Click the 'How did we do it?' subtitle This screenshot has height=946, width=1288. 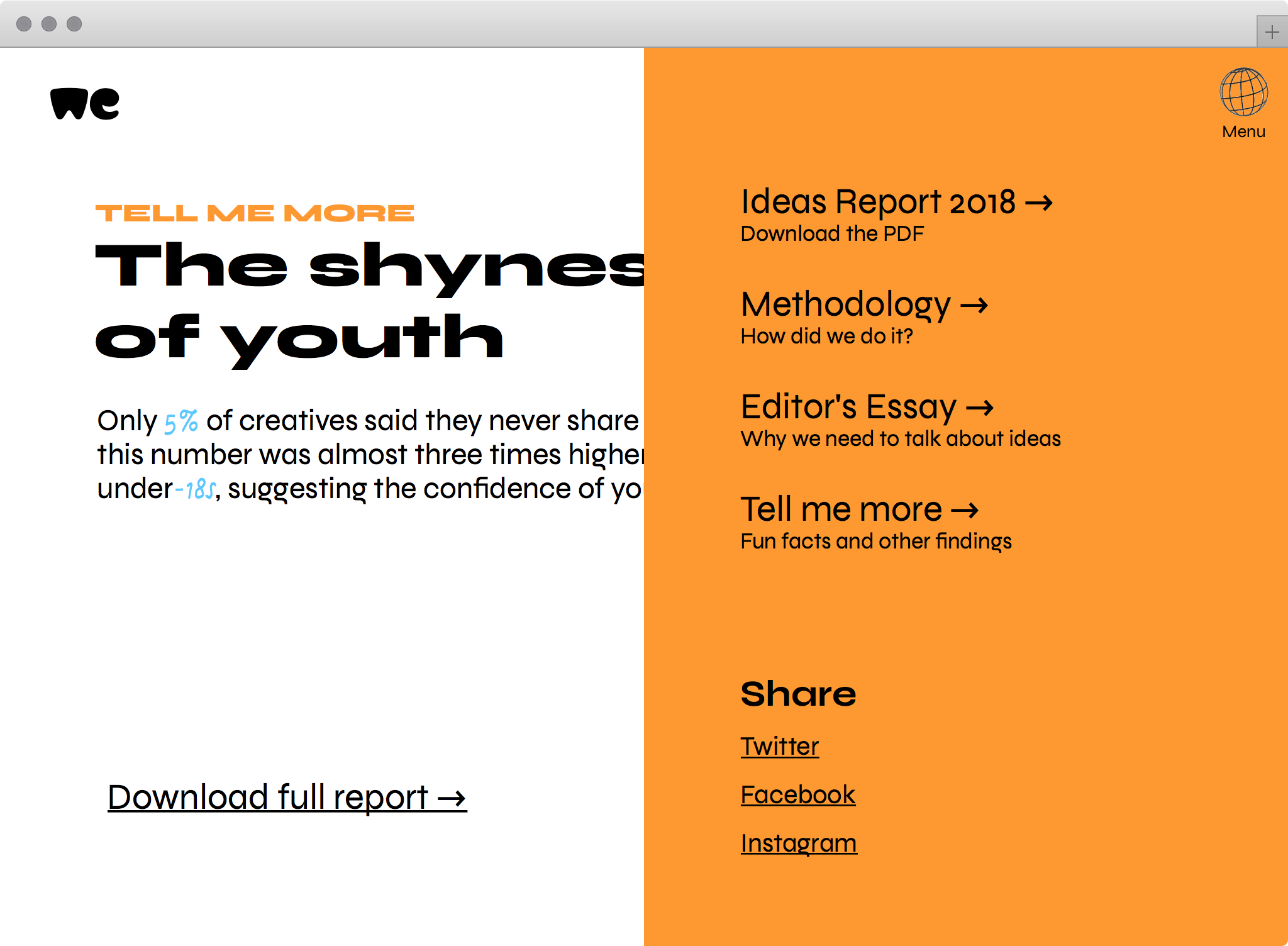coord(826,337)
